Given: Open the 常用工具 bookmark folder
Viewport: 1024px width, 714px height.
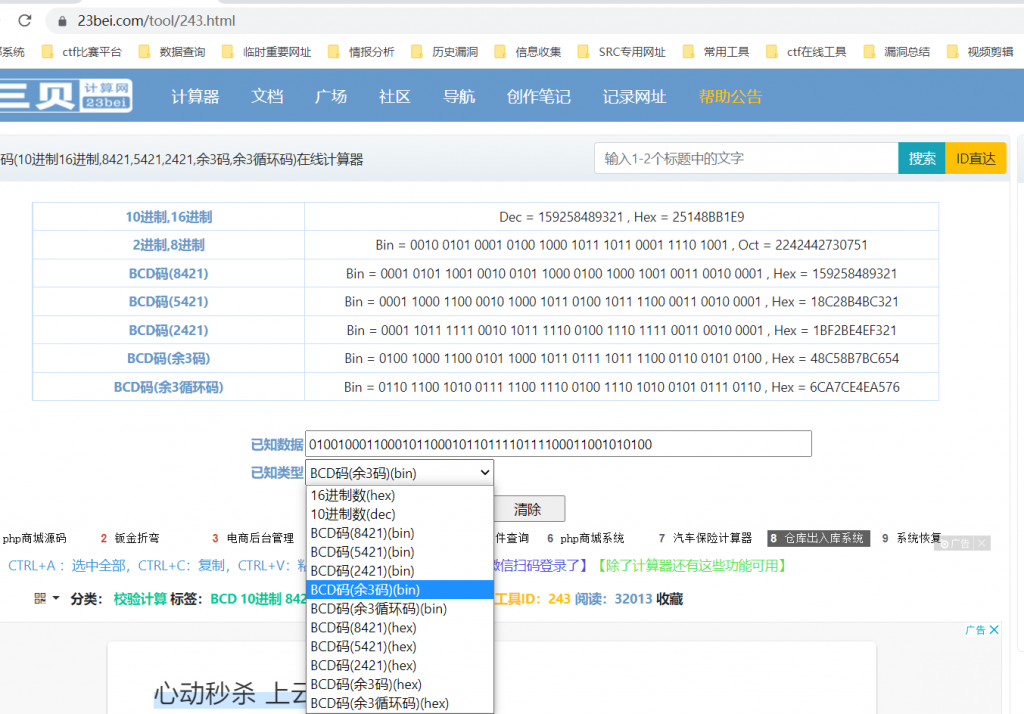Looking at the screenshot, I should tap(716, 52).
